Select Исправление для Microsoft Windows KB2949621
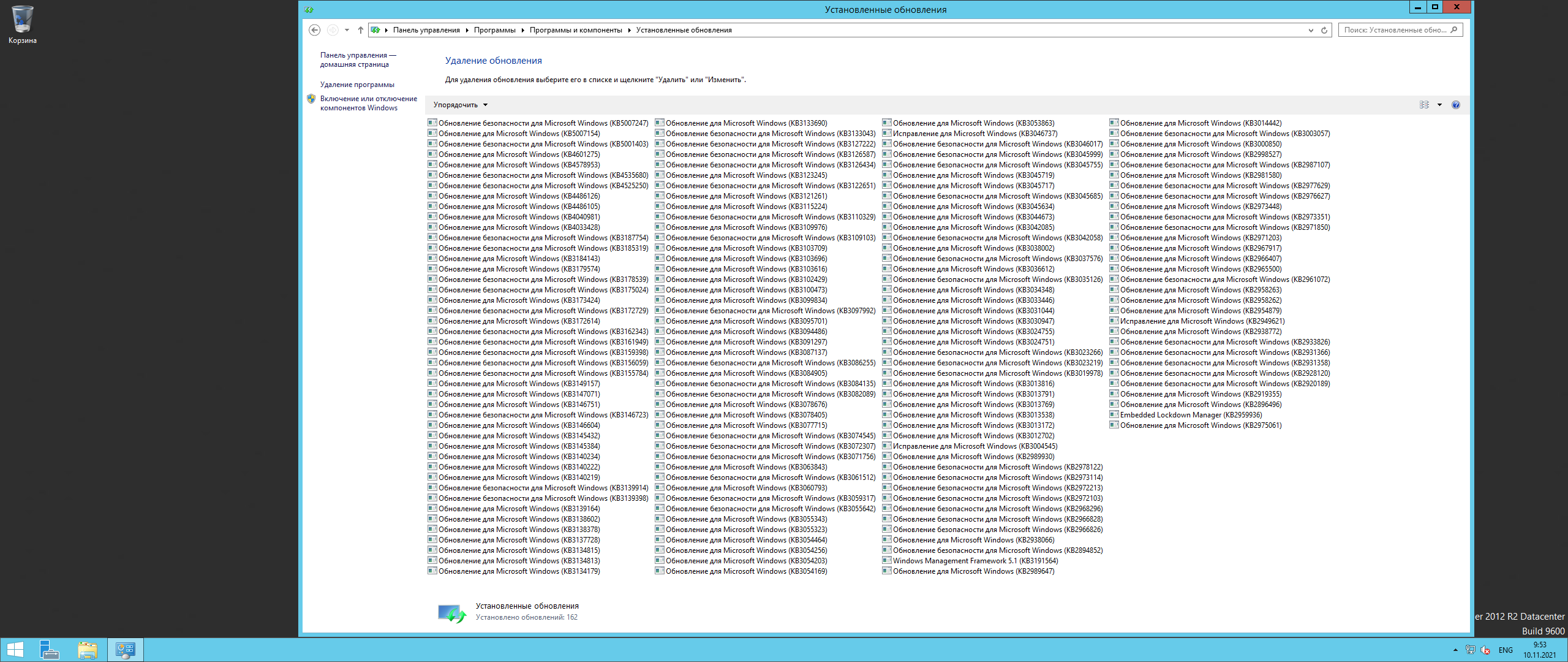The image size is (1568, 662). [1197, 321]
